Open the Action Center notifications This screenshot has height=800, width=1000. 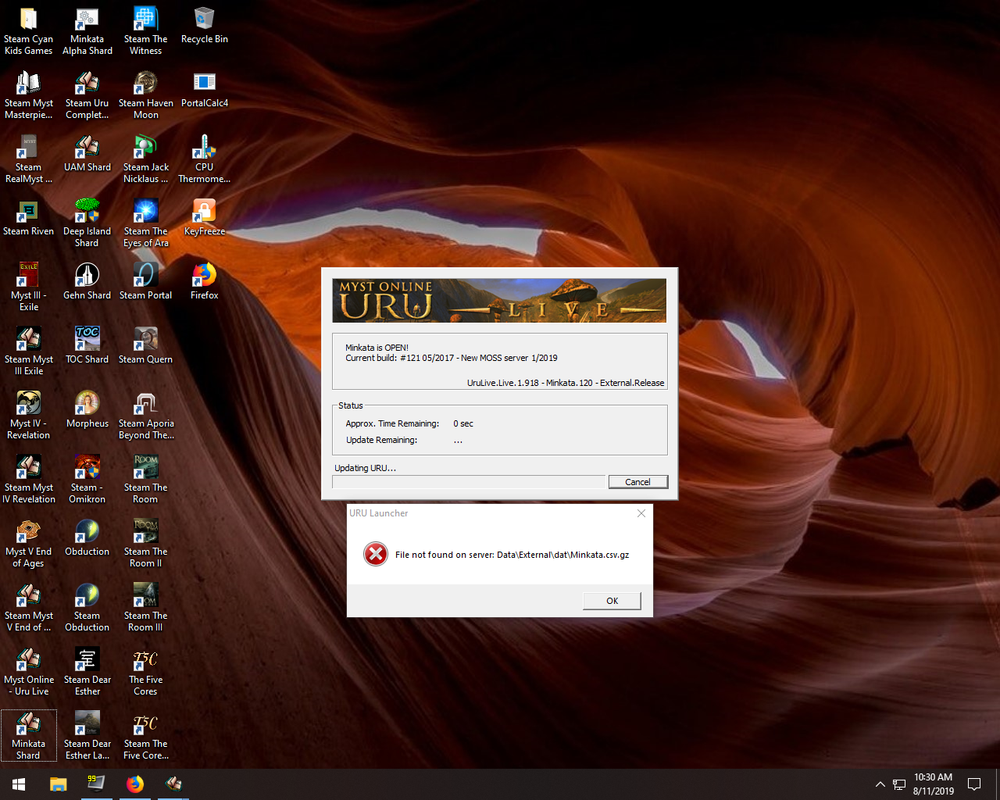pos(974,784)
